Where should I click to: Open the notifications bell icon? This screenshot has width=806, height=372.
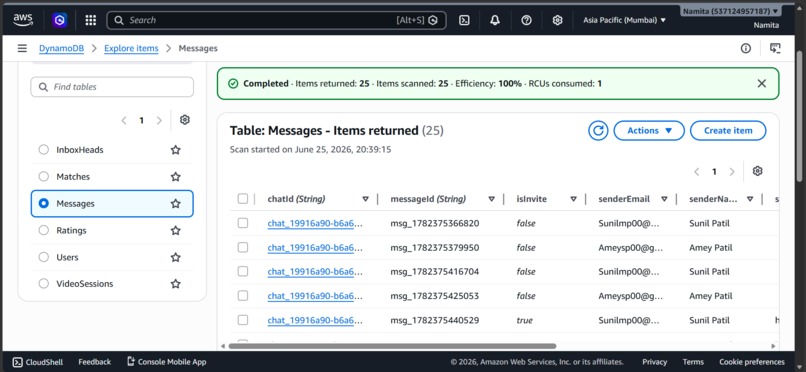(495, 20)
